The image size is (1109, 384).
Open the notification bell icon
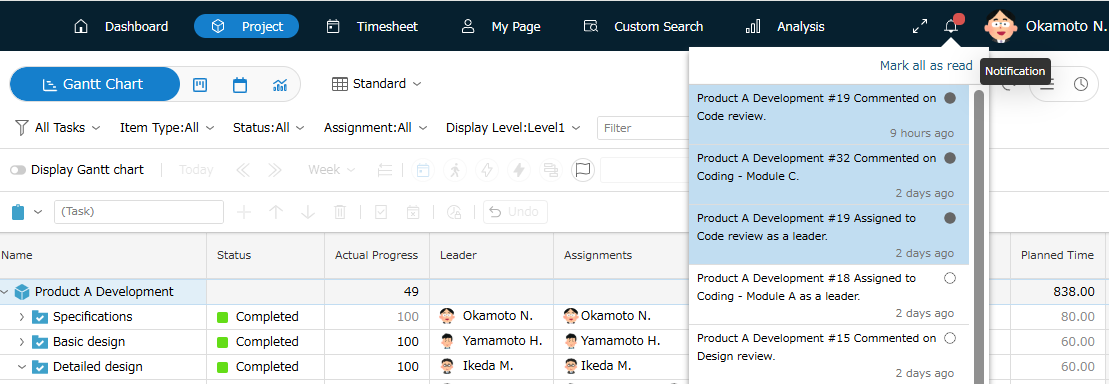pyautogui.click(x=951, y=27)
